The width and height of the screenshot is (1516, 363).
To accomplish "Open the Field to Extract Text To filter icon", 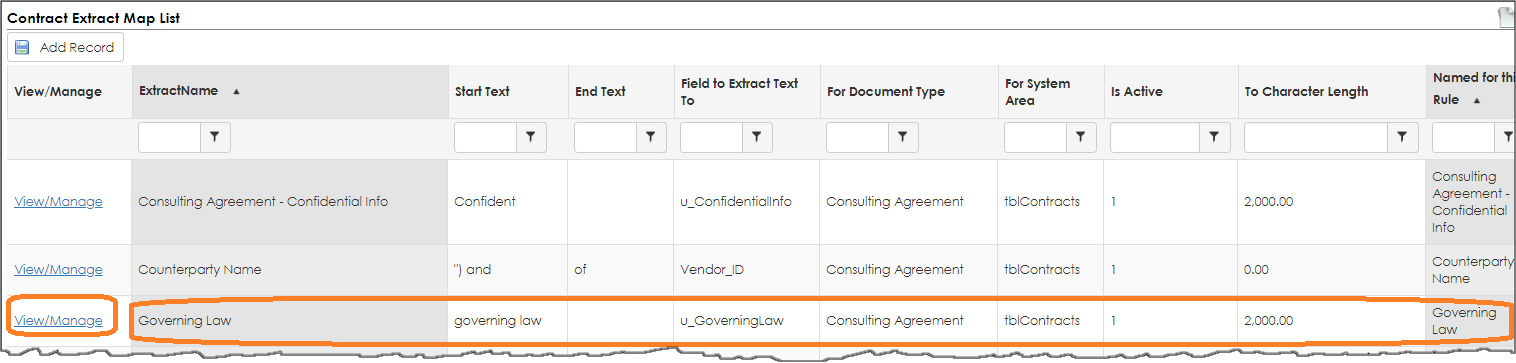I will [x=757, y=138].
